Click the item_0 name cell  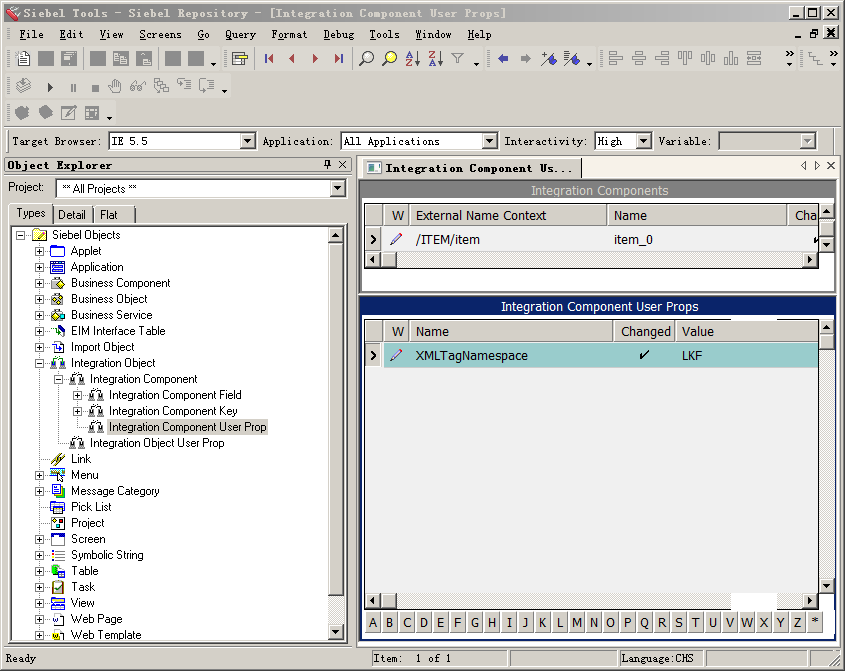[x=697, y=240]
